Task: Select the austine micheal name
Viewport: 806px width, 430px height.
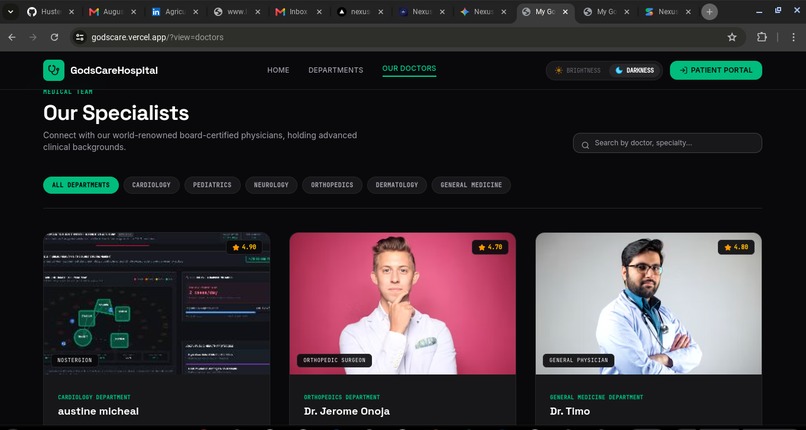Action: coord(98,411)
